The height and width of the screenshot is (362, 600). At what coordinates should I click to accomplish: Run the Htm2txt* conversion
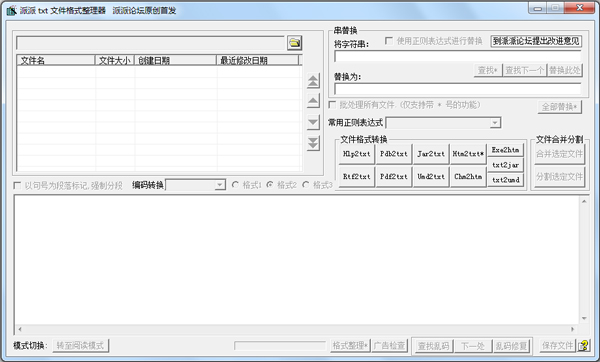468,154
